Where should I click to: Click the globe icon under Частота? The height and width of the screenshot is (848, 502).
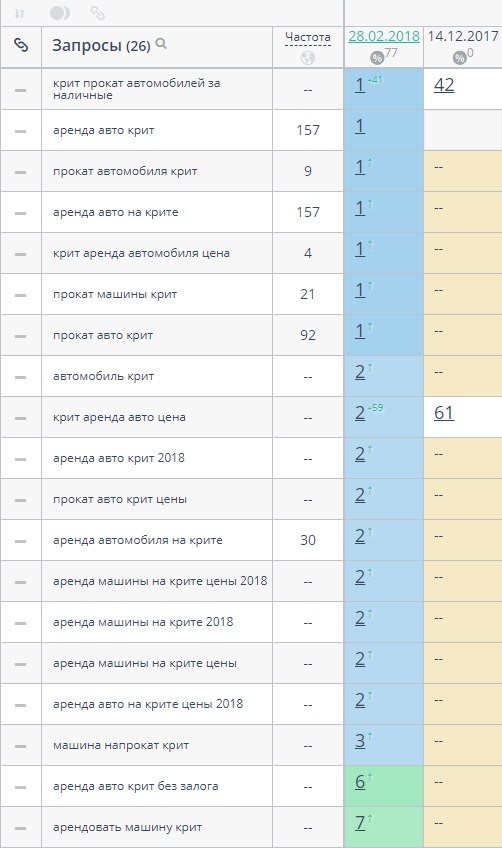tap(308, 58)
